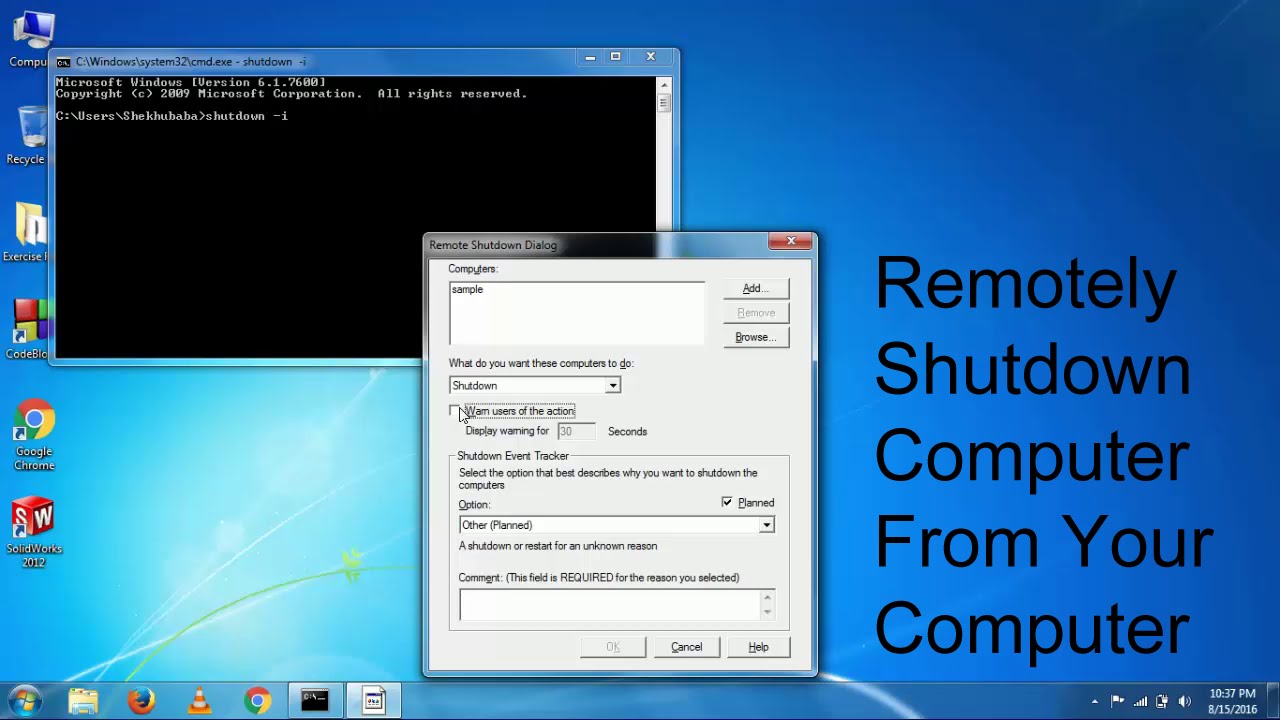The image size is (1280, 720).
Task: Launch Firefox from the taskbar
Action: (141, 701)
